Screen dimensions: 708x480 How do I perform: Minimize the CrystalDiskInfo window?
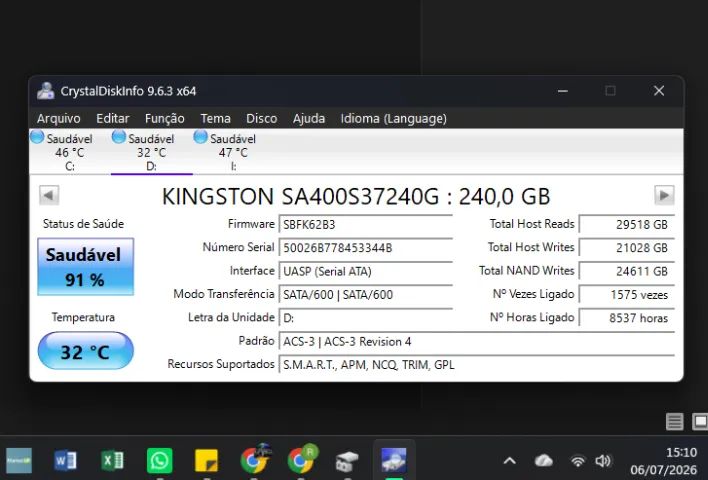coord(563,91)
